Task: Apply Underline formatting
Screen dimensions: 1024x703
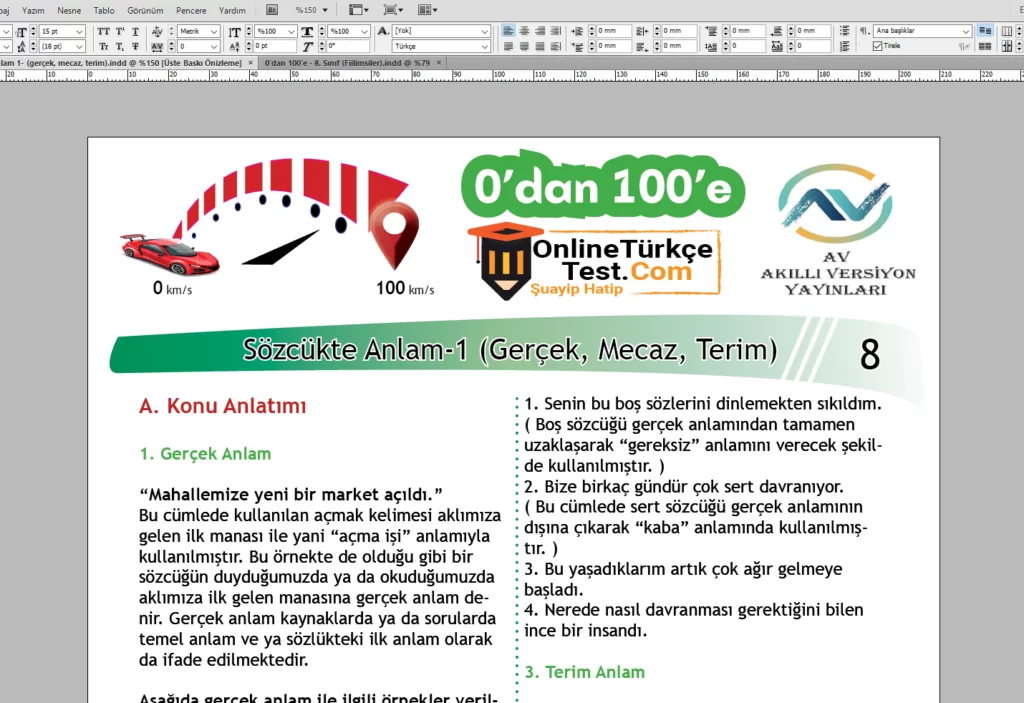Action: click(x=135, y=31)
